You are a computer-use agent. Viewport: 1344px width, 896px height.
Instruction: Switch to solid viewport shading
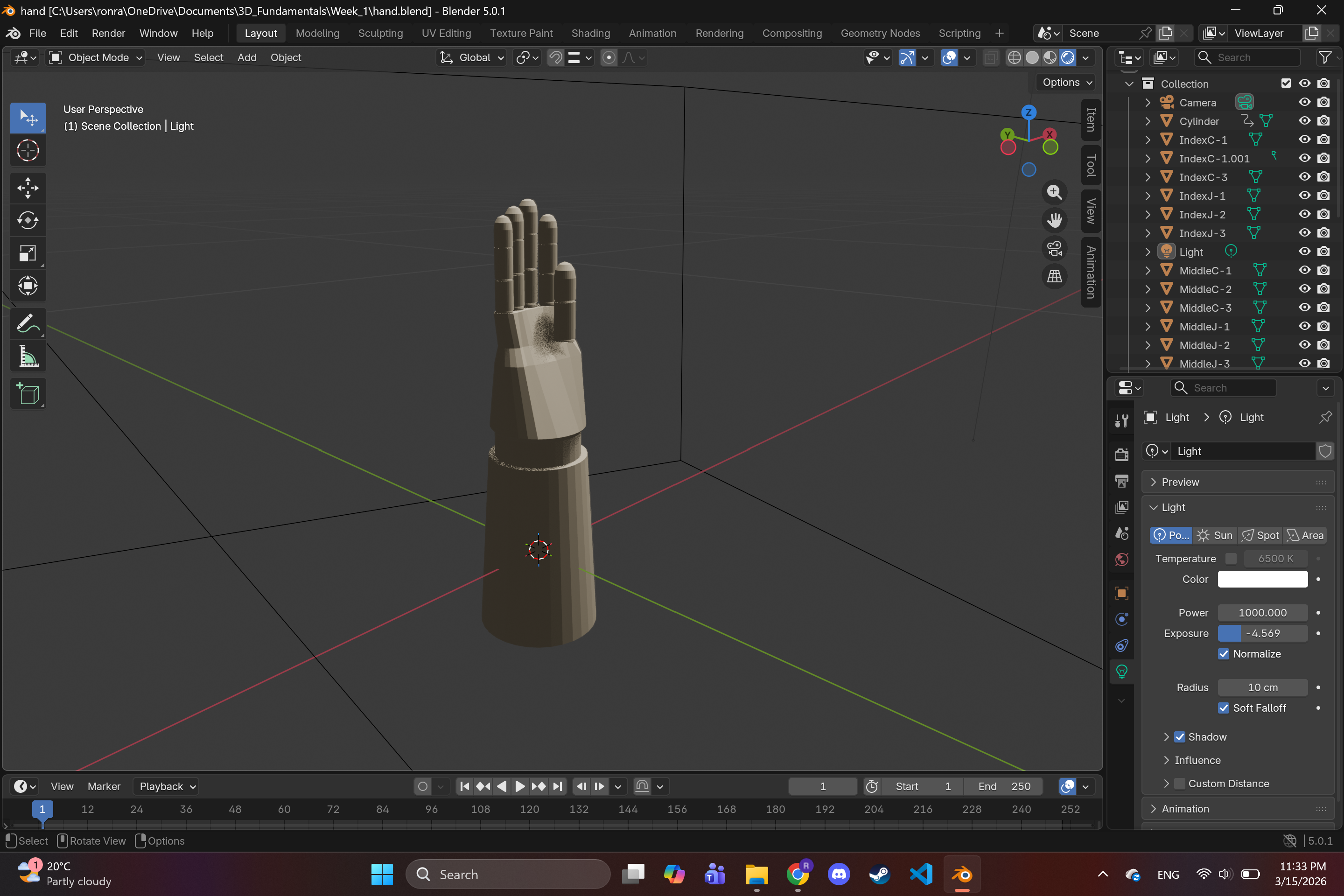[1032, 58]
